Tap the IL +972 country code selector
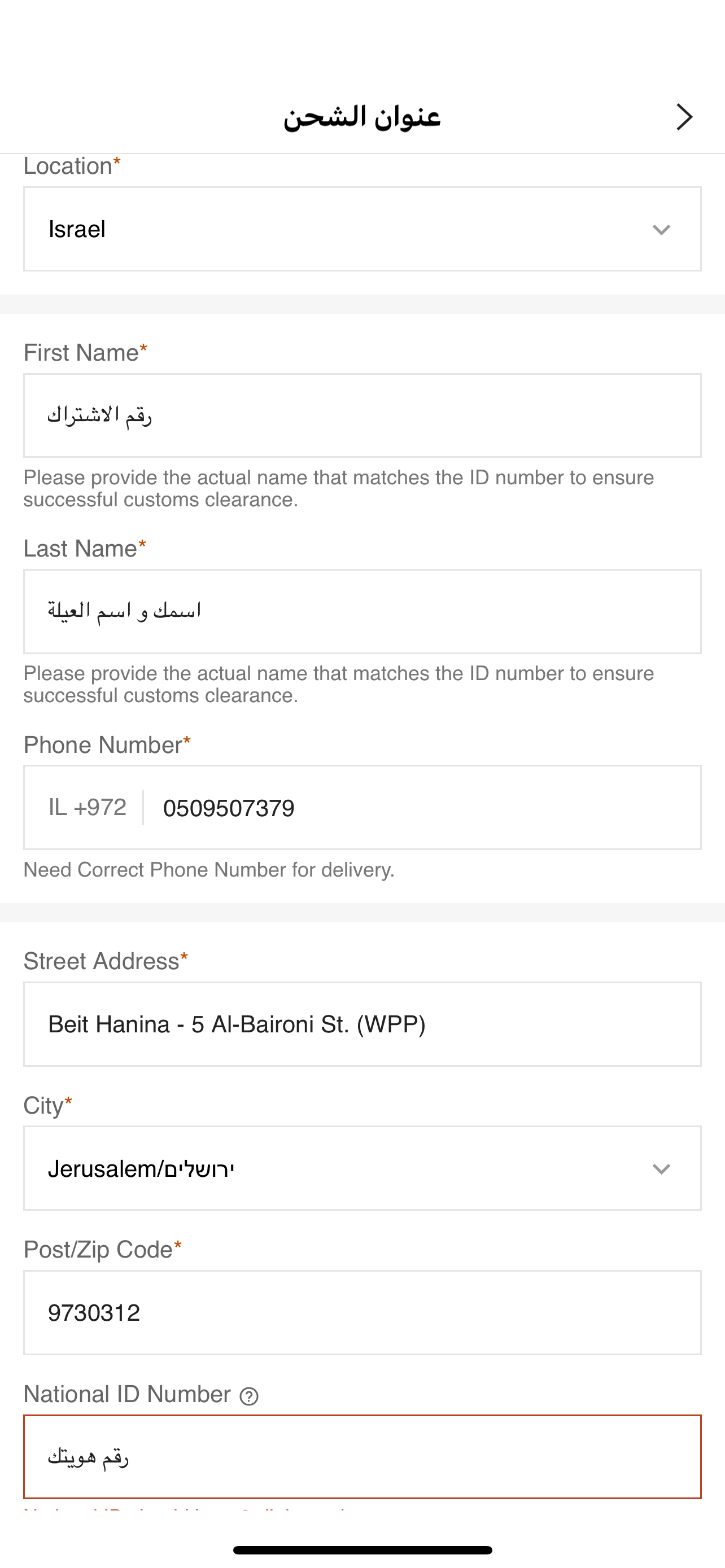This screenshot has width=725, height=1568. point(88,807)
